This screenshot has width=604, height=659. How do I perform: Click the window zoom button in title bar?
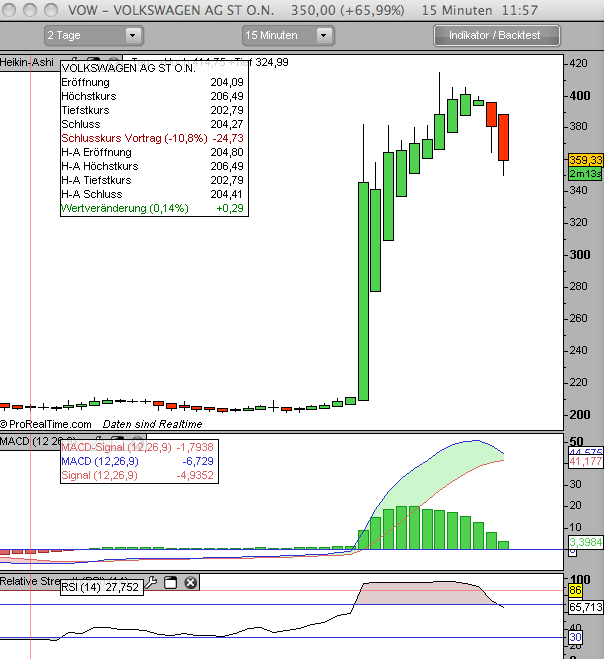point(51,9)
